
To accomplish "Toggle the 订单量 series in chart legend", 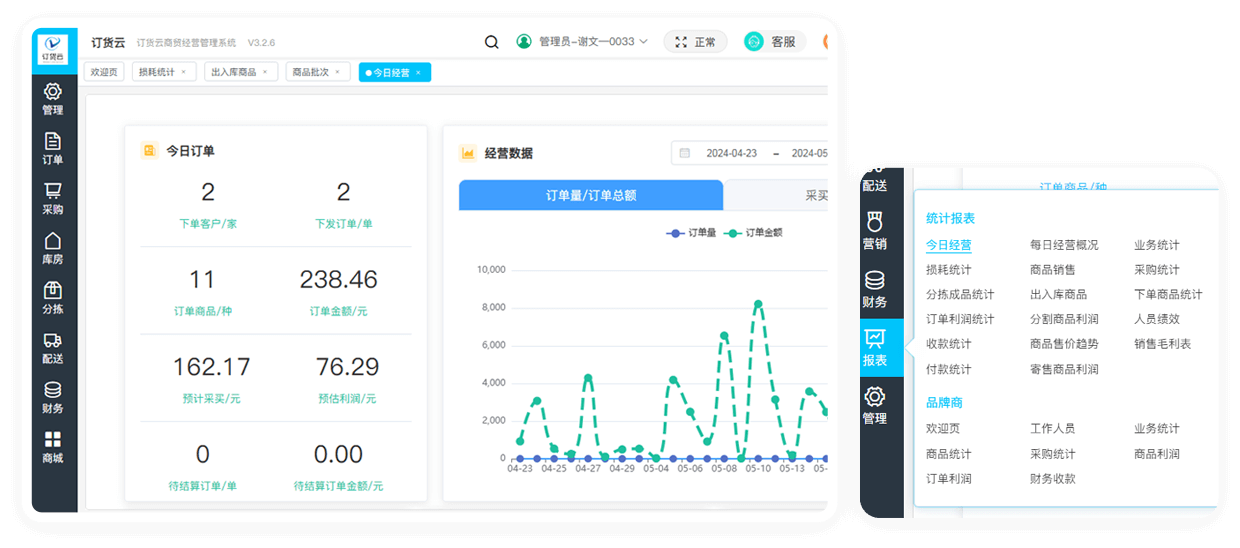I will tap(691, 233).
